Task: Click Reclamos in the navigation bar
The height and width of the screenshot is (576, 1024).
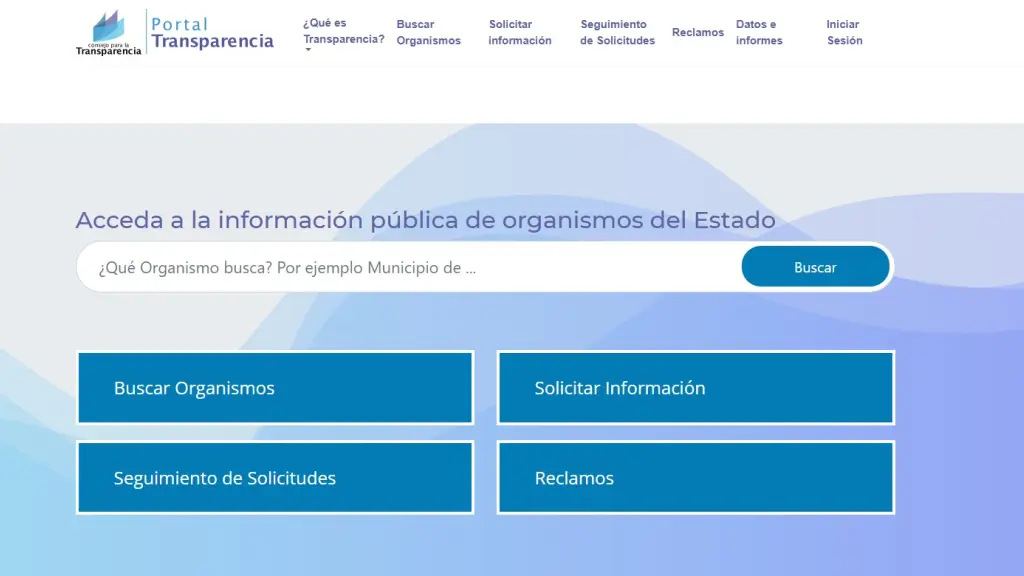Action: (697, 31)
